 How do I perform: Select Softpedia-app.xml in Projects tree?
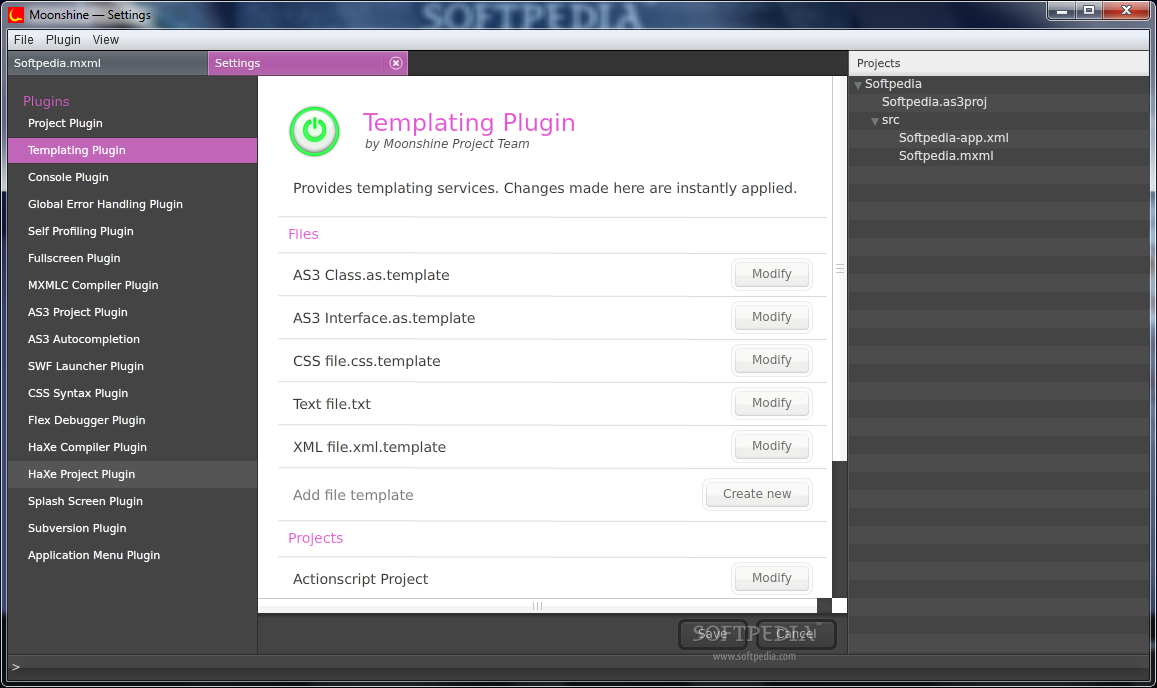tap(953, 138)
